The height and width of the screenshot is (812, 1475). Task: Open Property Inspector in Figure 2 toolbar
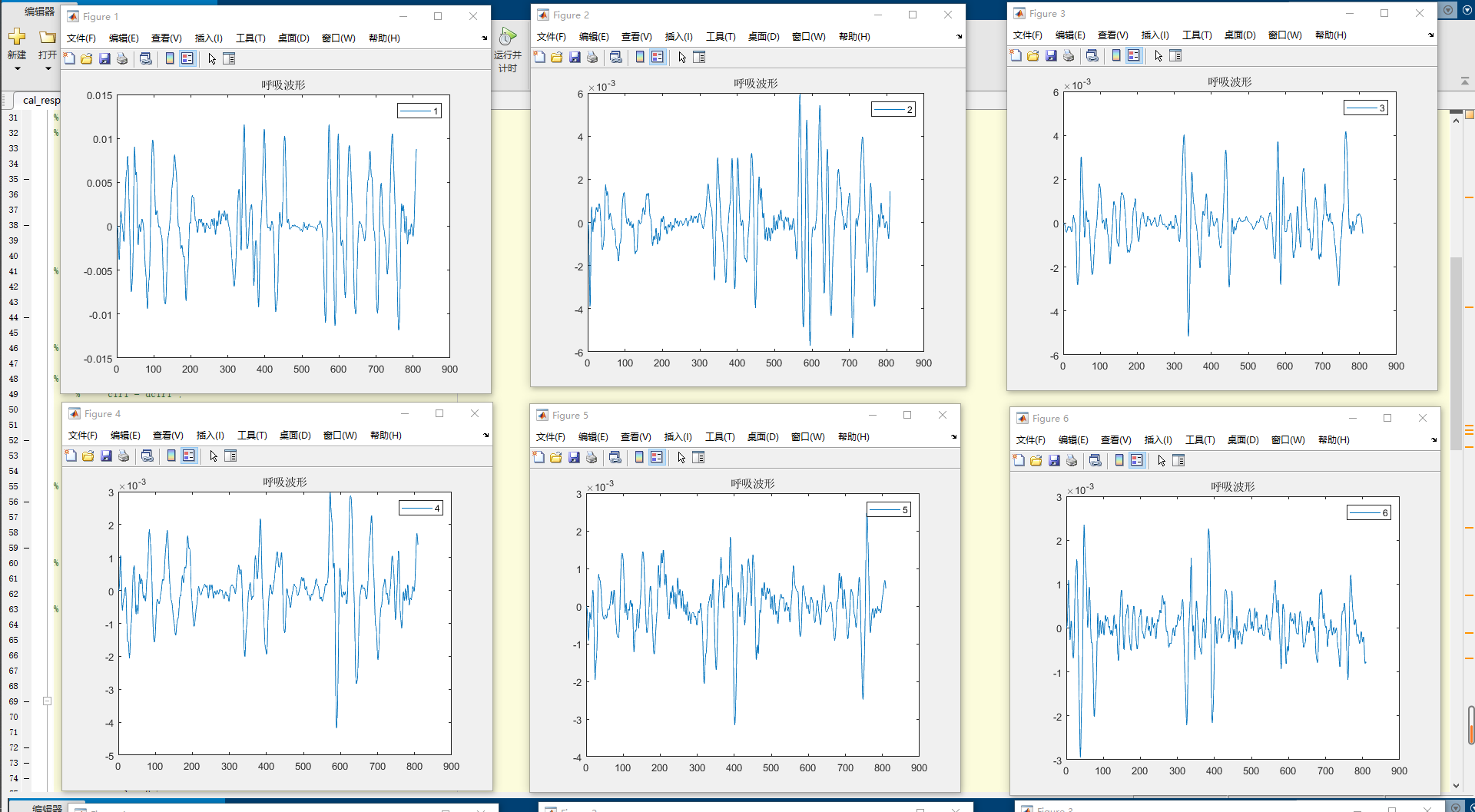pos(699,57)
